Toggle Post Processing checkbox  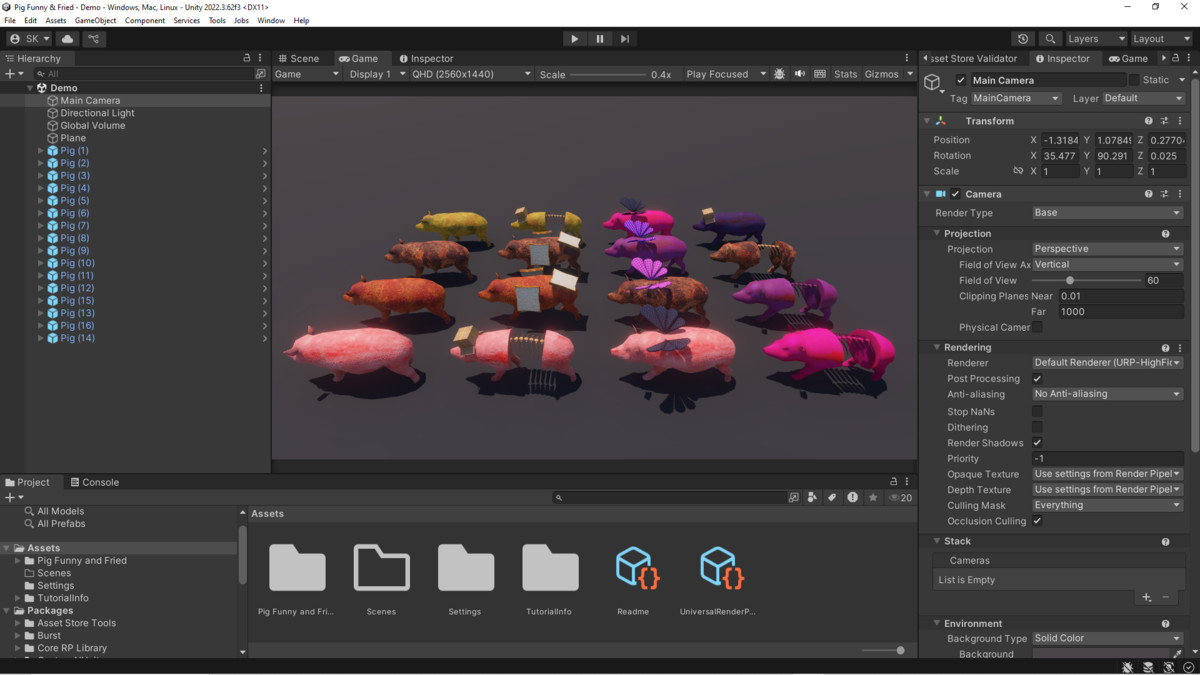click(x=1038, y=379)
